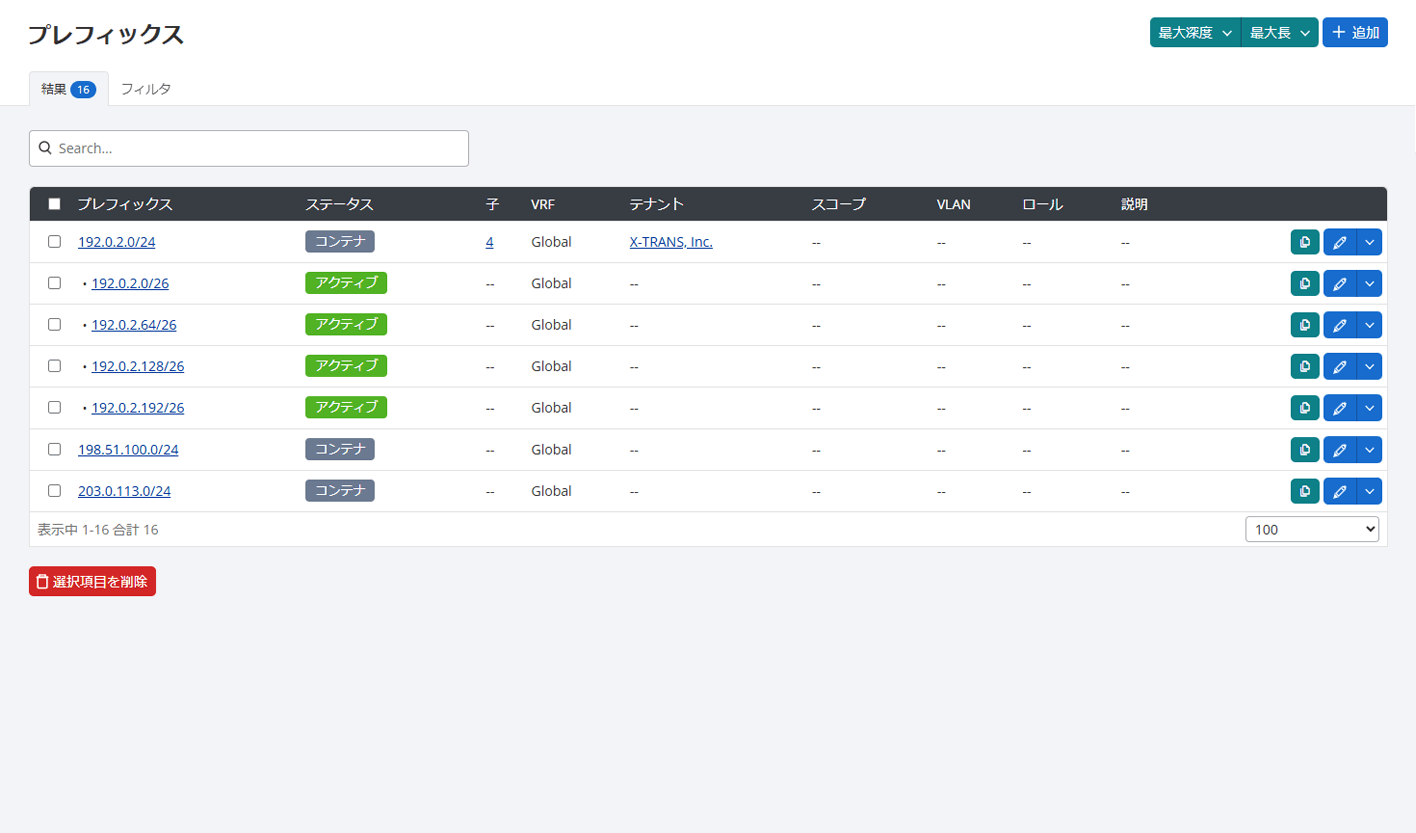1416x833 pixels.
Task: Click the 追加 button
Action: 1354,33
